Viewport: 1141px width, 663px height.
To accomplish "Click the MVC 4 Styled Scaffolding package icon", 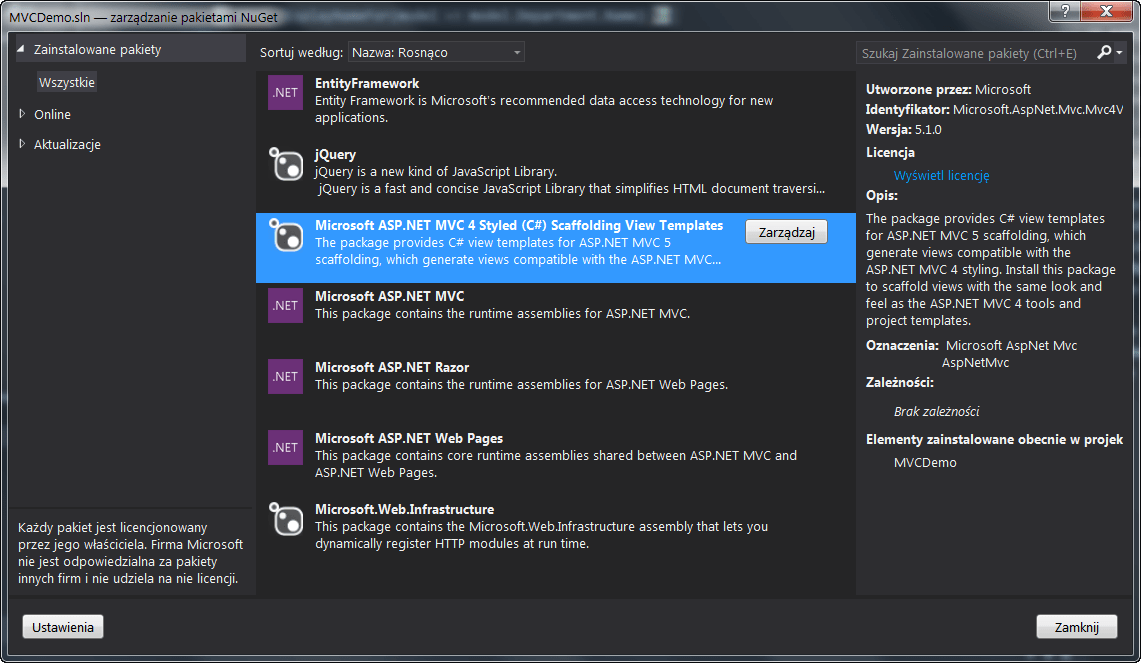I will coord(285,234).
